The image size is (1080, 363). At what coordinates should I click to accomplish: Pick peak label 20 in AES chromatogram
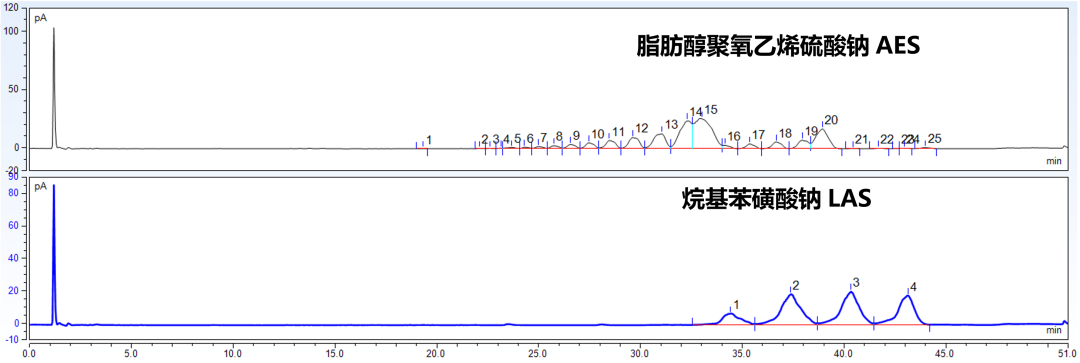coord(831,120)
